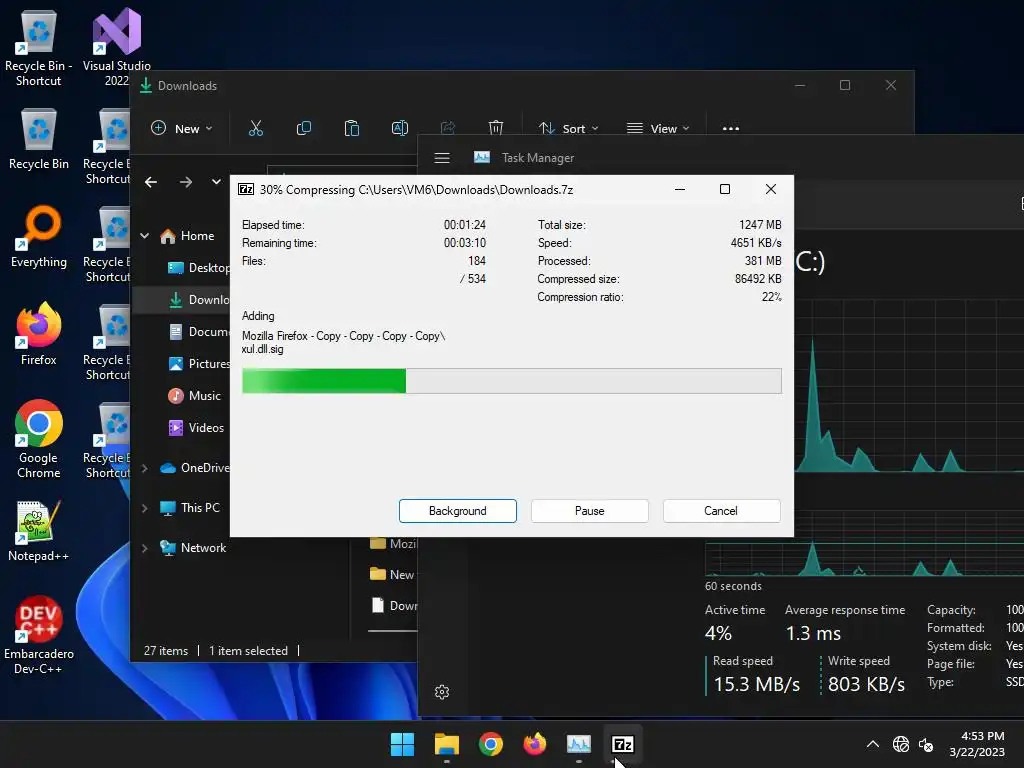Screen dimensions: 1024x768
Task: Click the disk active time graph in Task Manager
Action: pos(909,385)
